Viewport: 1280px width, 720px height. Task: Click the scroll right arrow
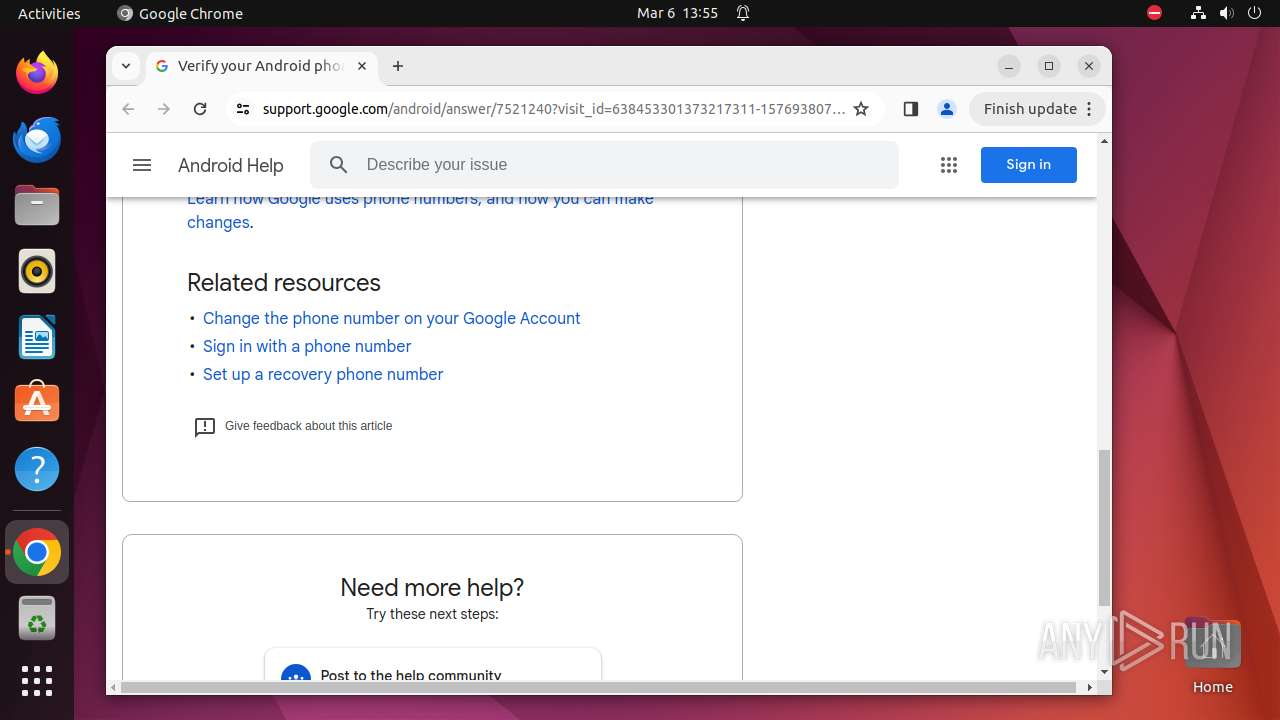[x=1090, y=688]
